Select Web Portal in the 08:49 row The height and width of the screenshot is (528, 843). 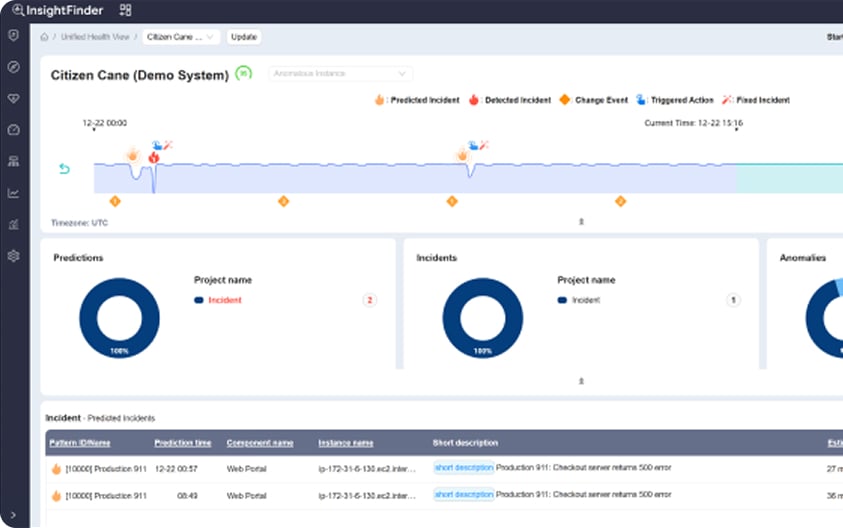246,496
